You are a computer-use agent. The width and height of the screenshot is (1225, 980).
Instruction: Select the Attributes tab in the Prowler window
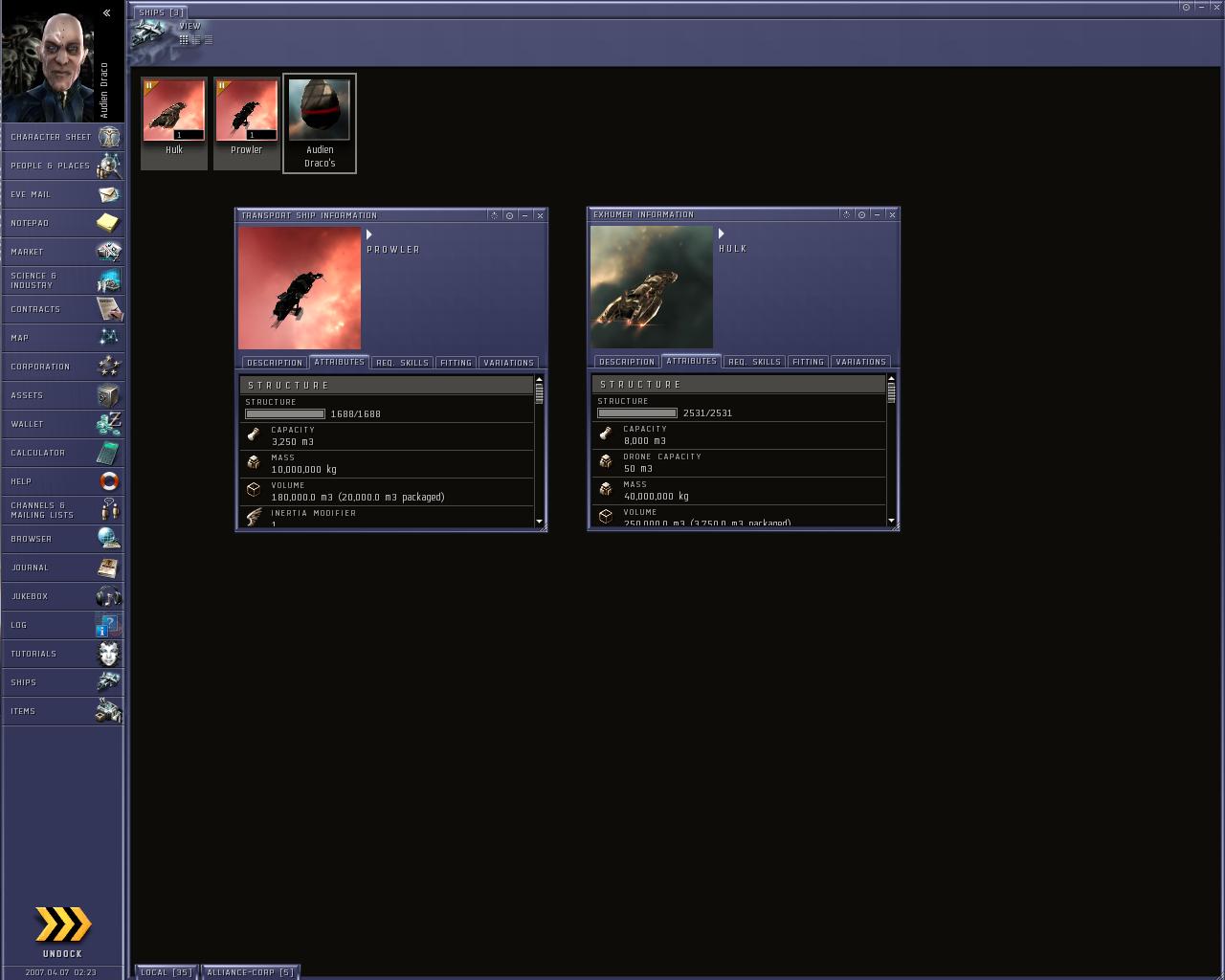coord(339,363)
